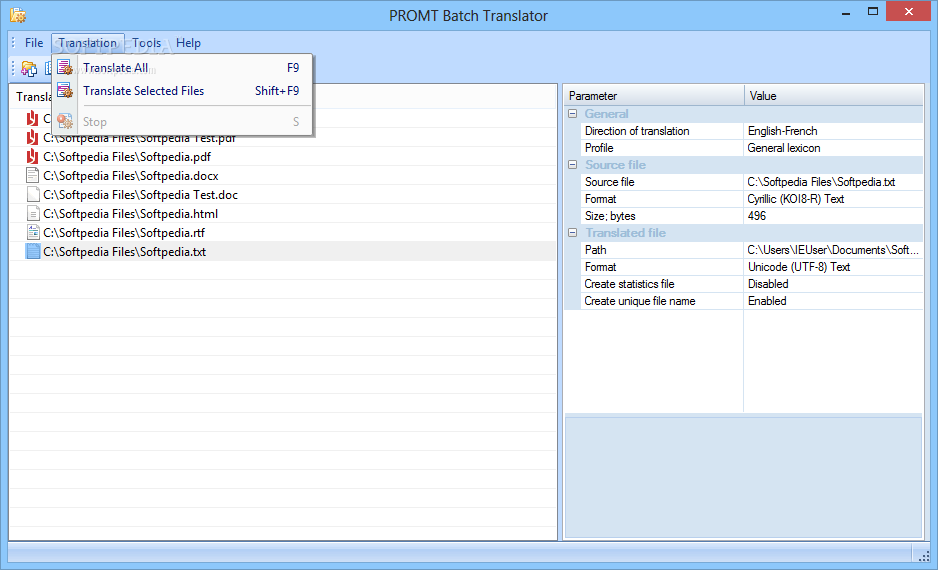Click the Direction of translation parameter label

(x=637, y=131)
